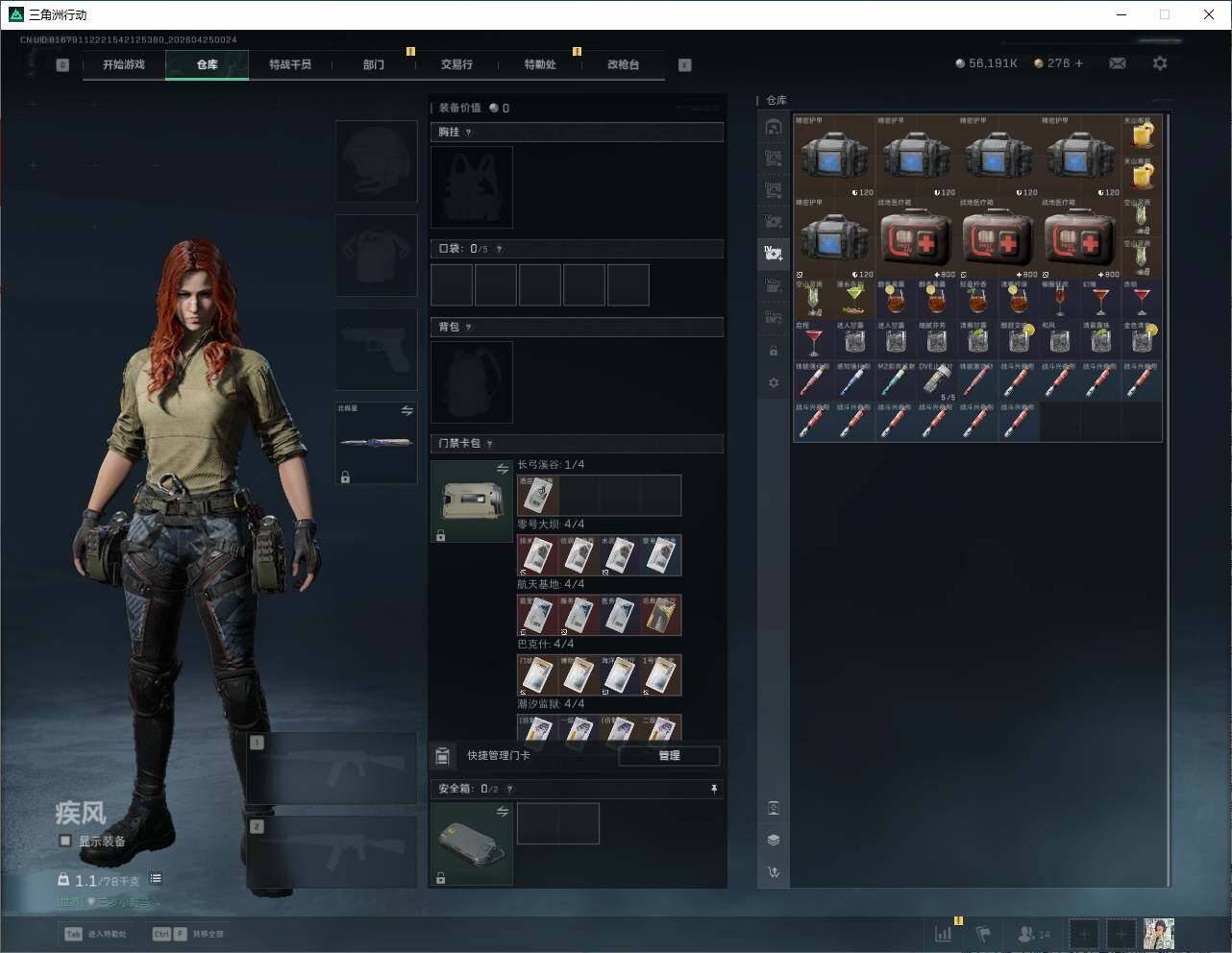This screenshot has width=1232, height=953.
Task: Show help for 门禁卡包 question mark
Action: coord(490,444)
